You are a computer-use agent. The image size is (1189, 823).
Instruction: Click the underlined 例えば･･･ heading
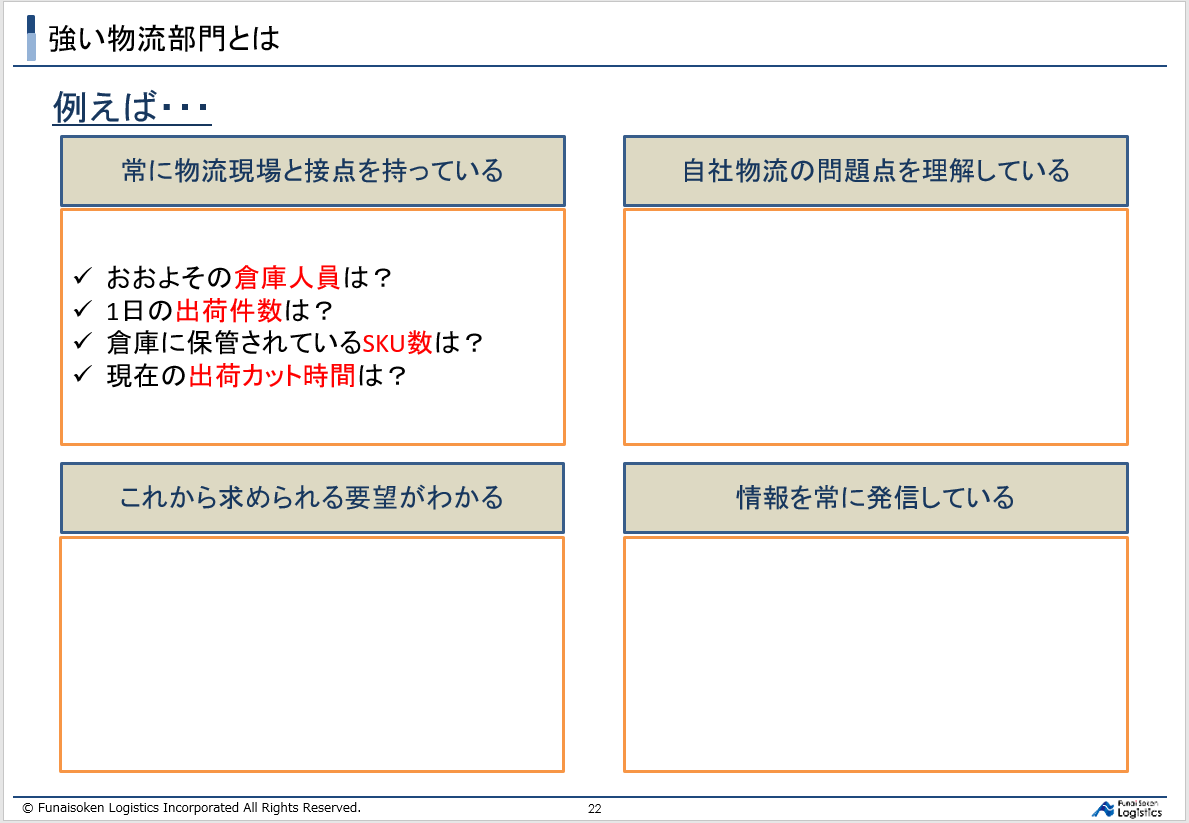[x=131, y=107]
